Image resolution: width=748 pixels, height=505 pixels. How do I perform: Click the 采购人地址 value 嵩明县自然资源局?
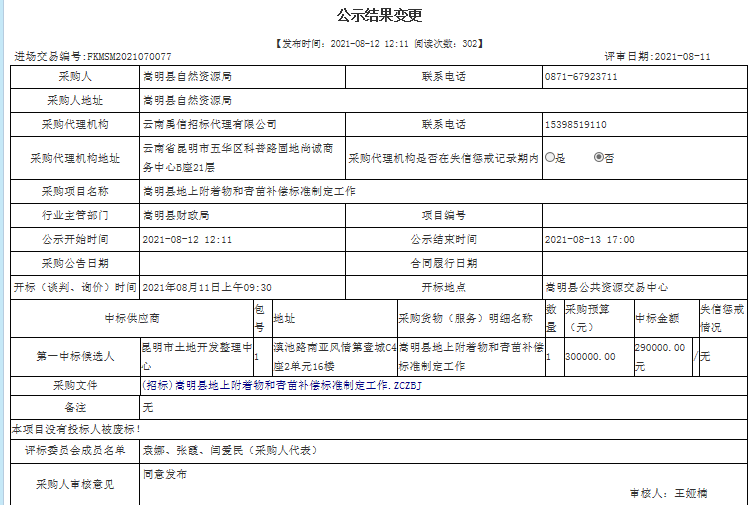coord(187,101)
